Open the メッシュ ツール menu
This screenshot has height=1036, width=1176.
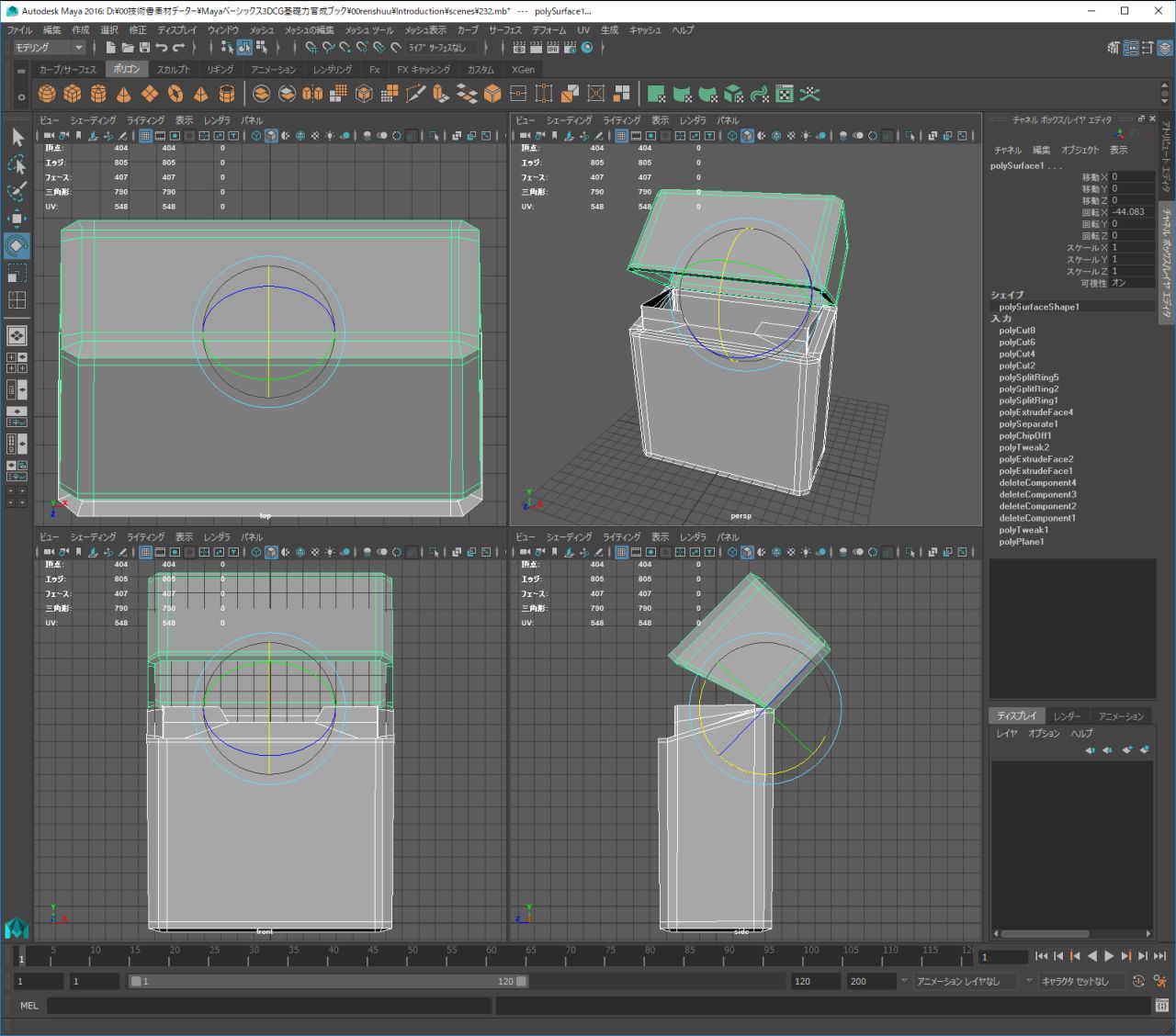pyautogui.click(x=368, y=30)
